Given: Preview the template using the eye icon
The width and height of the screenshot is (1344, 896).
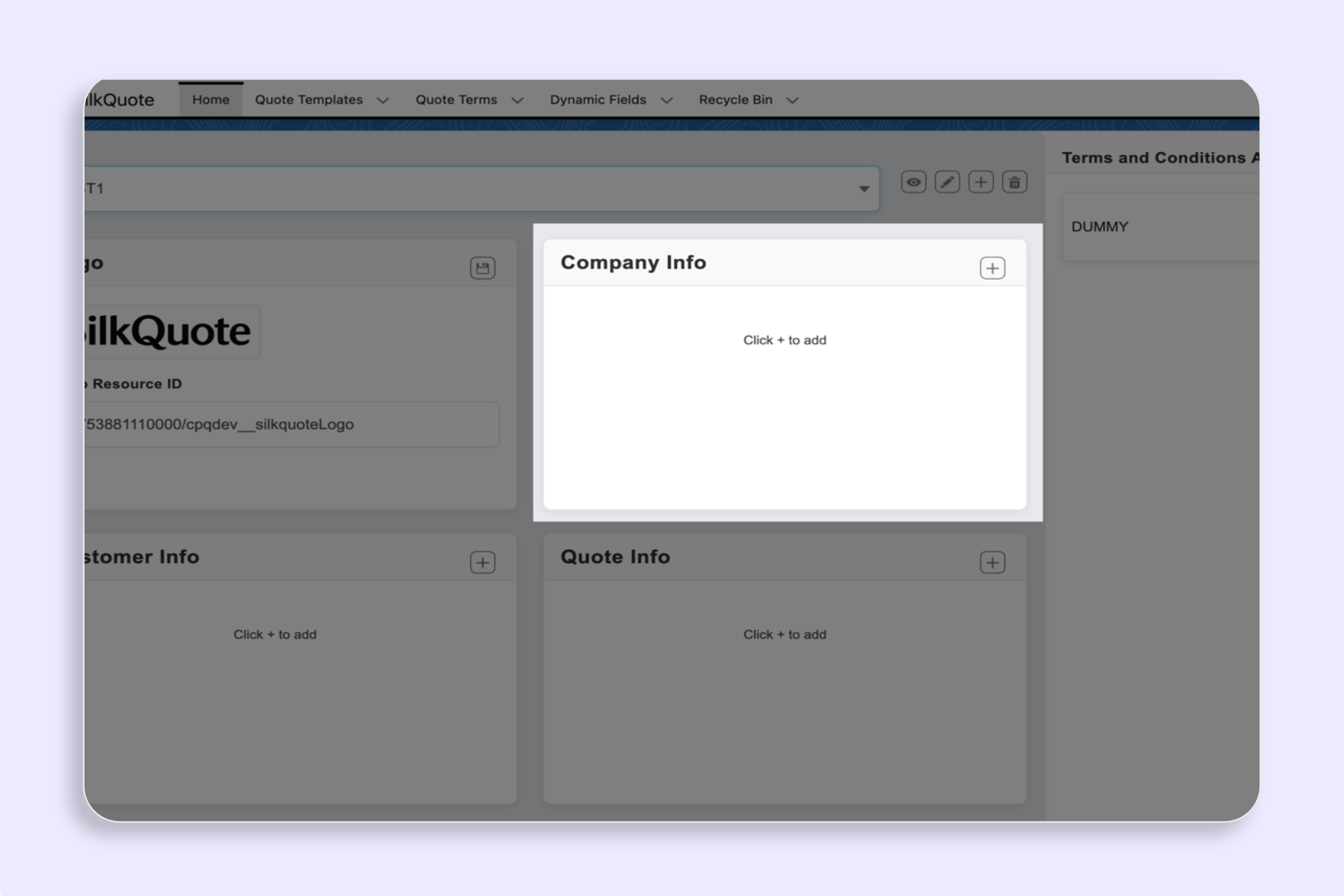Looking at the screenshot, I should [x=913, y=181].
